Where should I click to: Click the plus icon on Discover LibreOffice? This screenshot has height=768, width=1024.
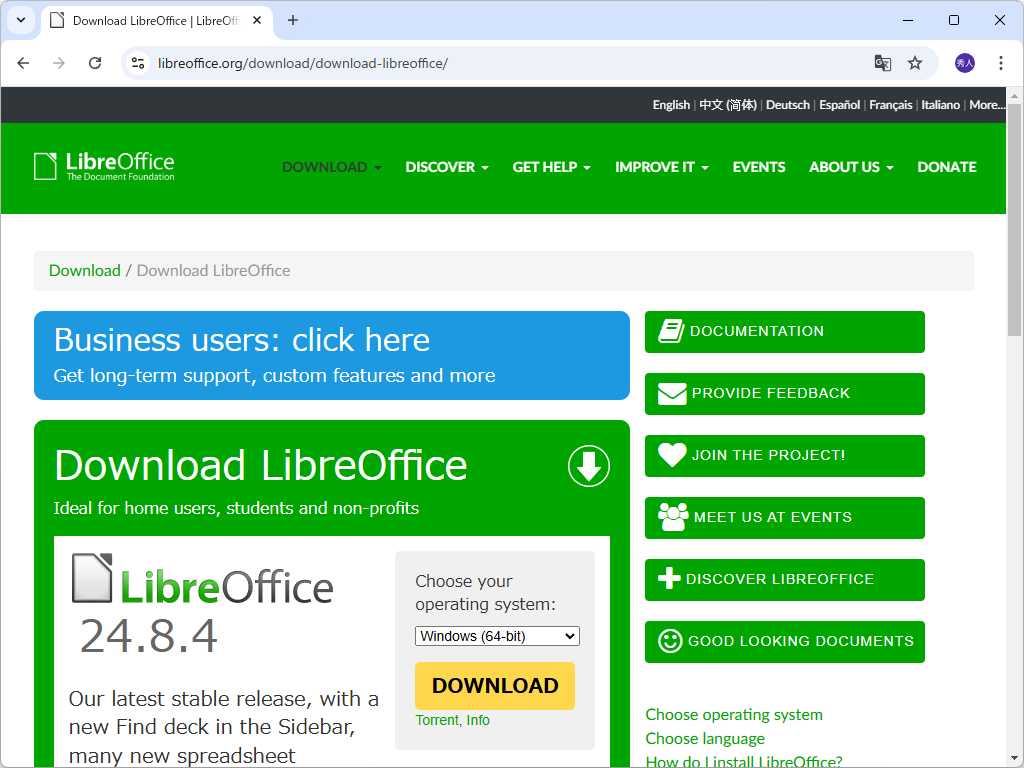point(671,579)
